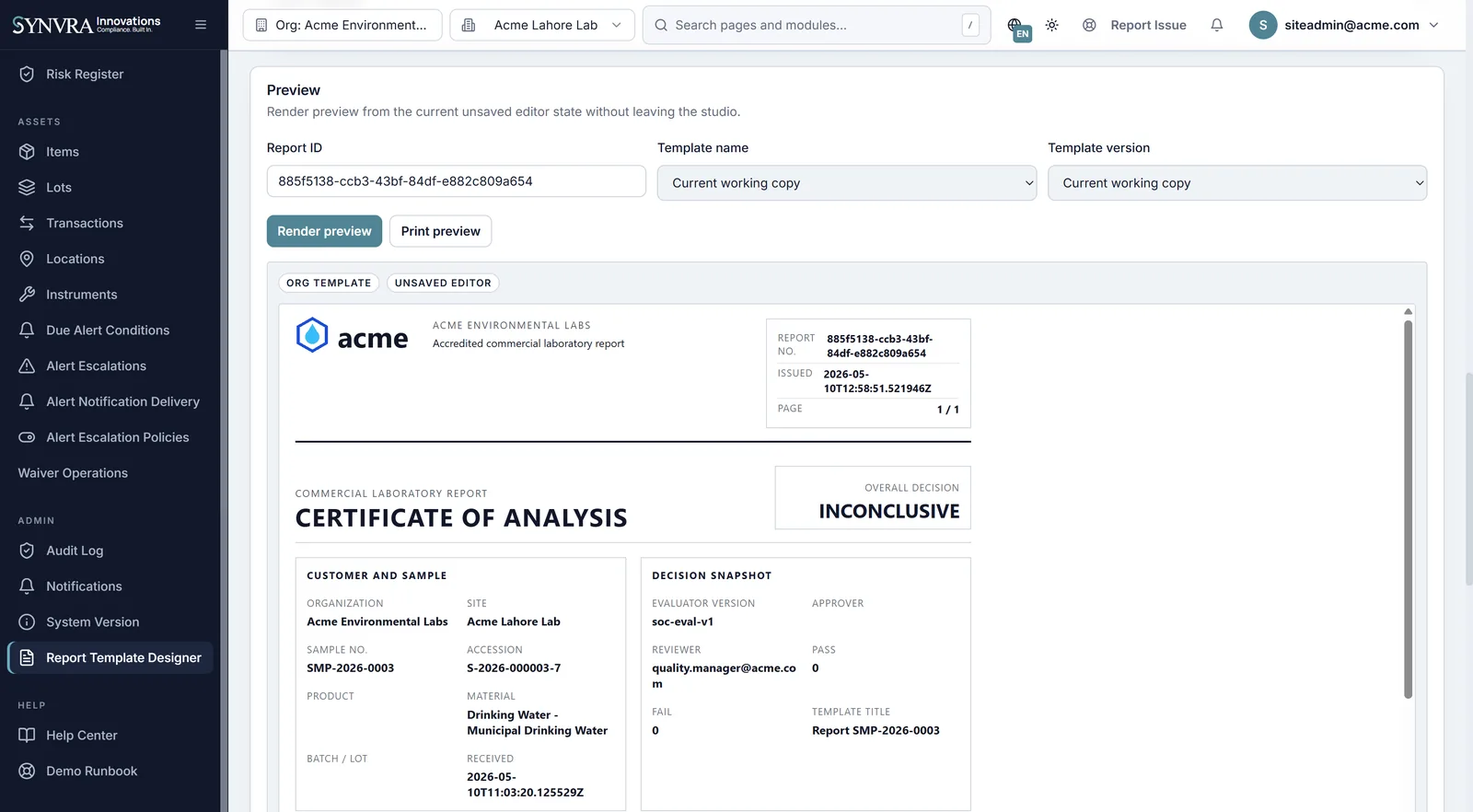This screenshot has width=1473, height=812.
Task: Click the Report Issue lifebuoy icon
Action: coord(1089,25)
